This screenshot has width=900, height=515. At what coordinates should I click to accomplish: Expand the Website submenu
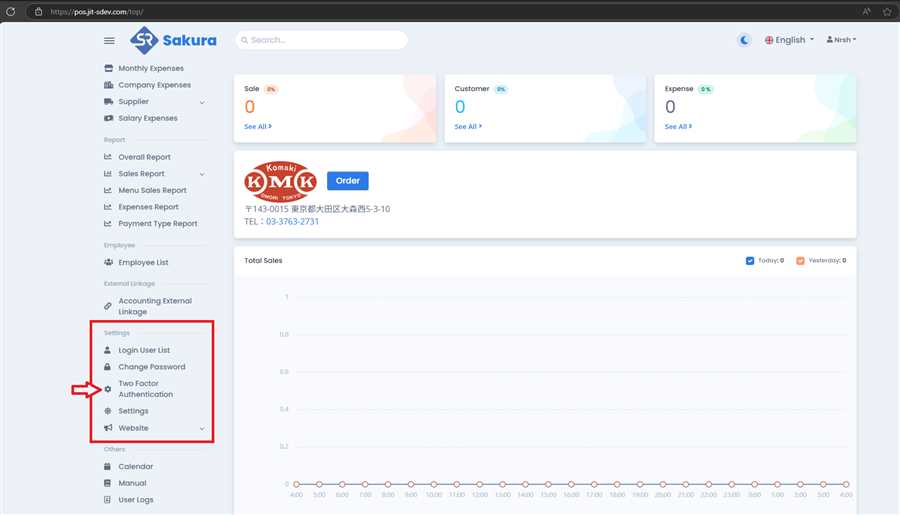(202, 428)
